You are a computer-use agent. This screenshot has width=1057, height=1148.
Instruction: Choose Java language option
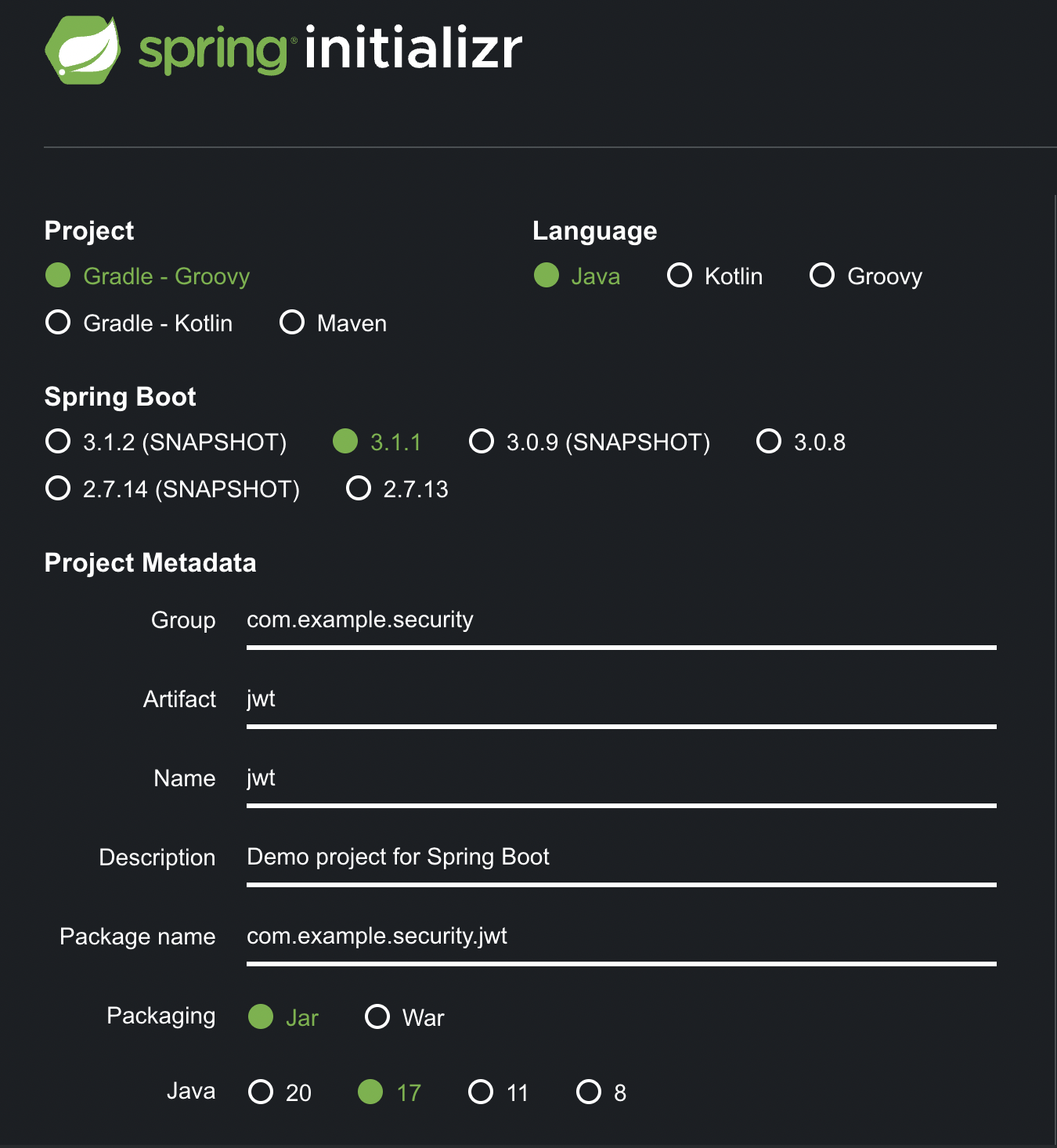(x=577, y=276)
